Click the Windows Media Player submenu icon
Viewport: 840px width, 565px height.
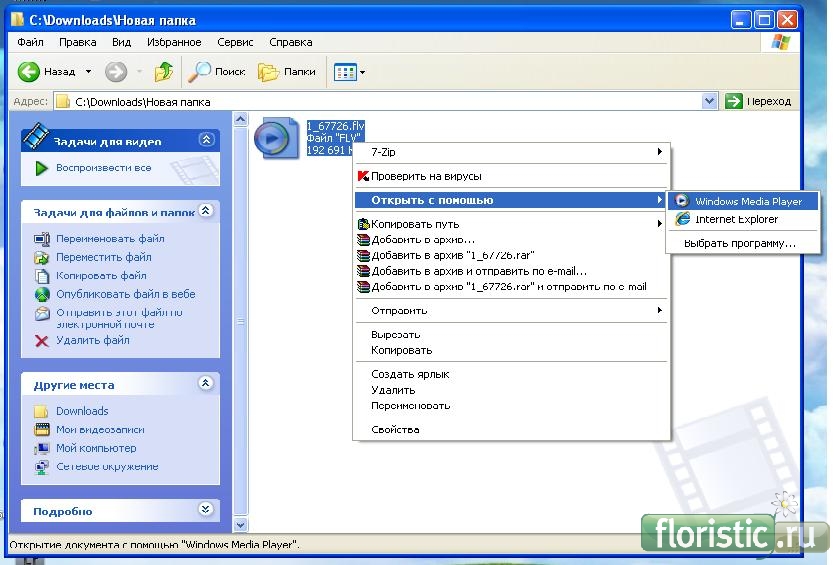coord(682,201)
